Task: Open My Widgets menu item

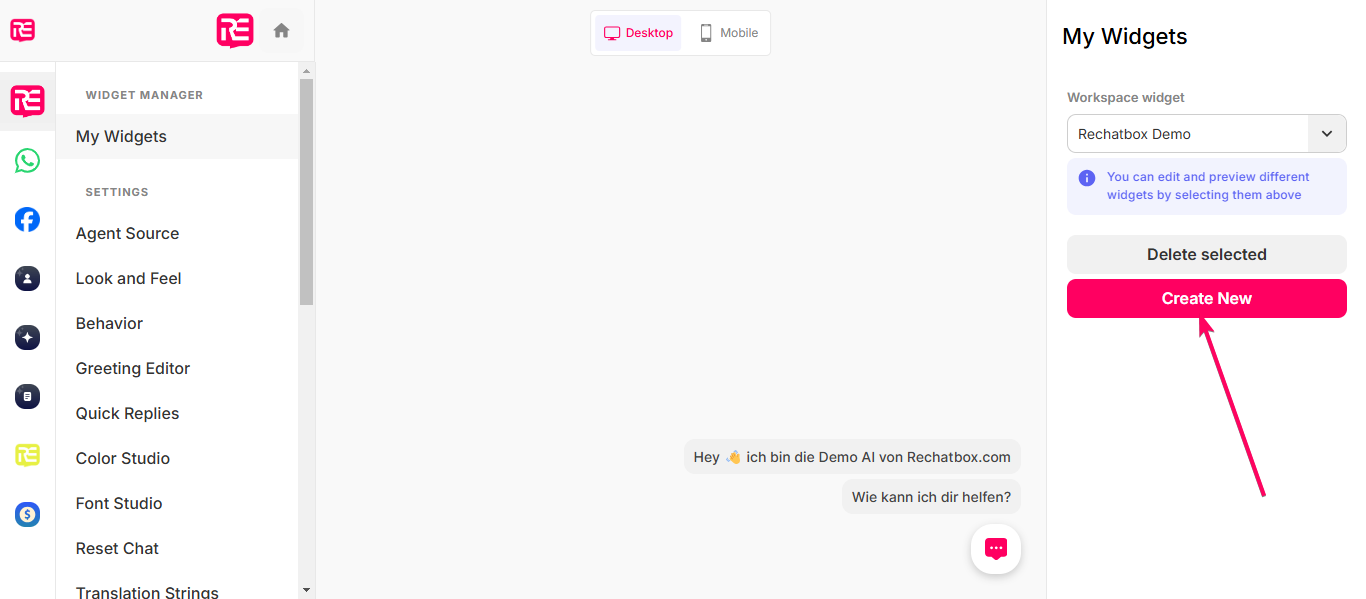Action: pos(177,136)
